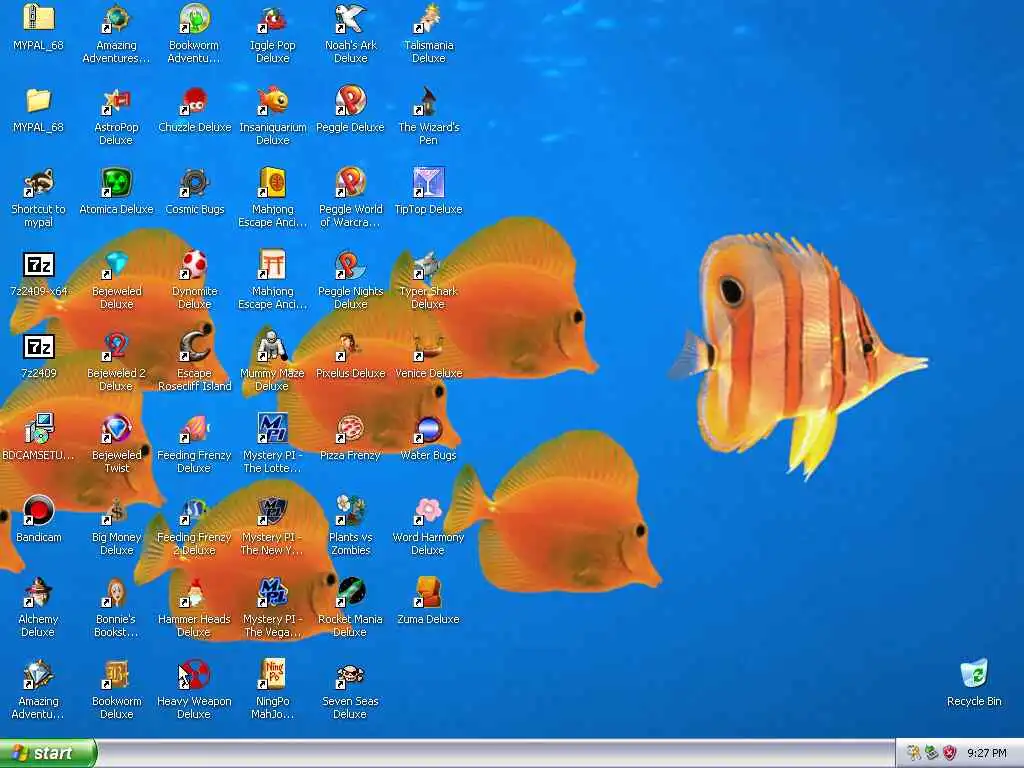Screen dimensions: 1024x768
Task: Click the 9:27 PM clock
Action: [x=987, y=754]
